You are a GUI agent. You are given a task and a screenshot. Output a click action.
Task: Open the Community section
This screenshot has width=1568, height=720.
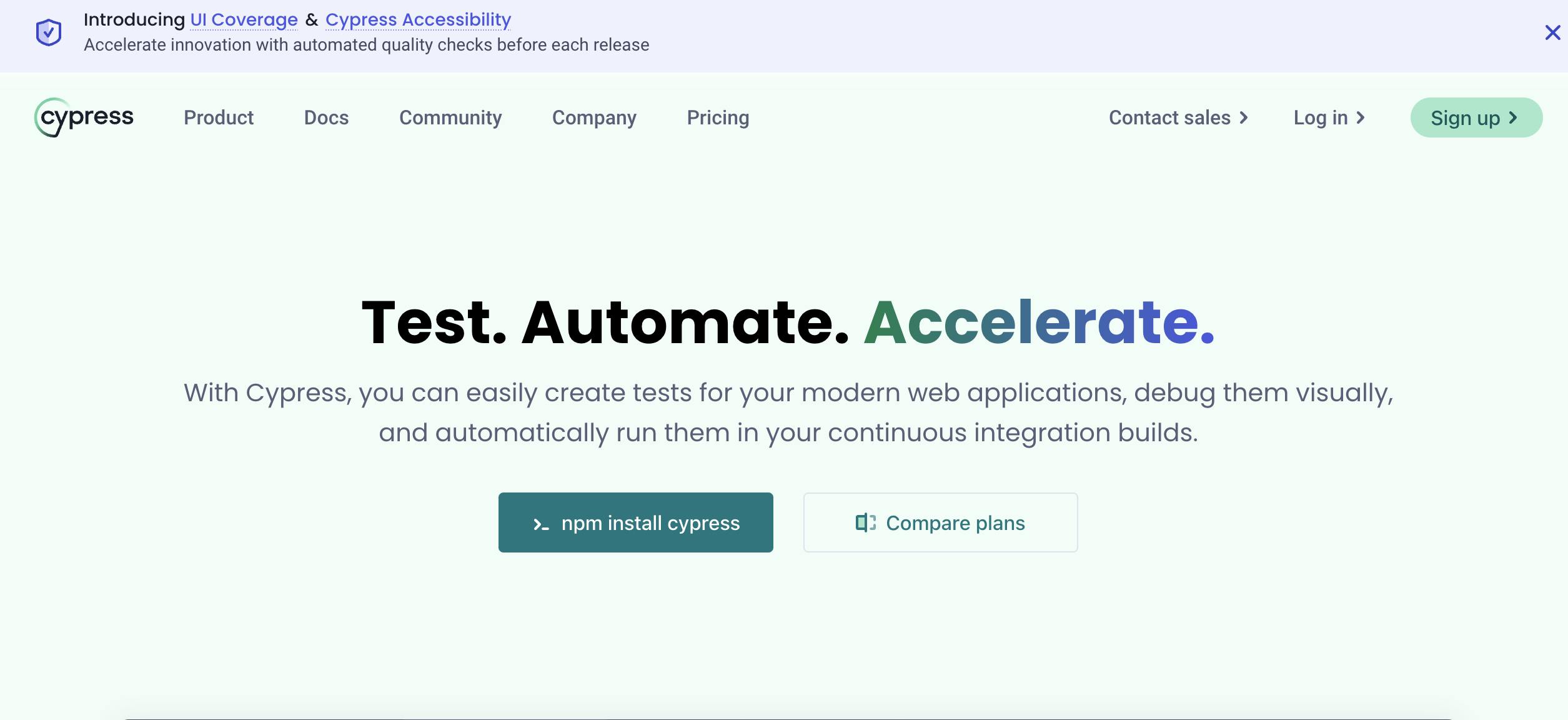(x=450, y=117)
